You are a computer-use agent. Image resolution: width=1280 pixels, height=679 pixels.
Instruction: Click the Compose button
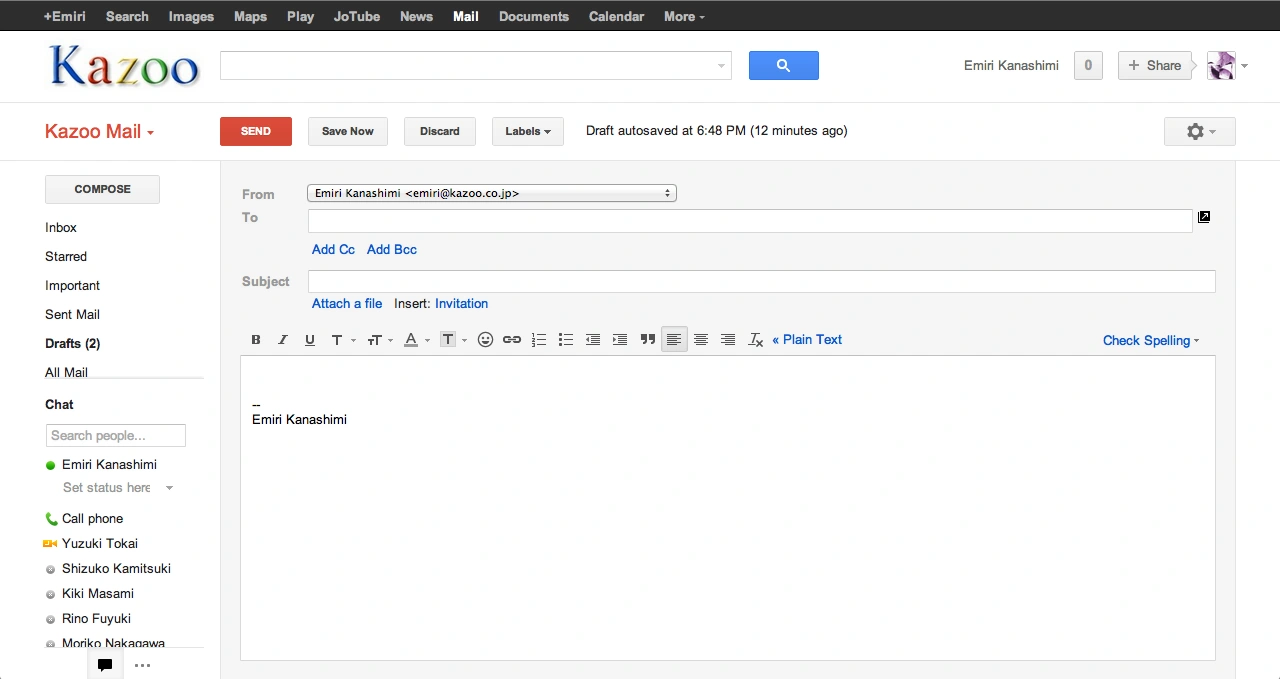(x=102, y=189)
